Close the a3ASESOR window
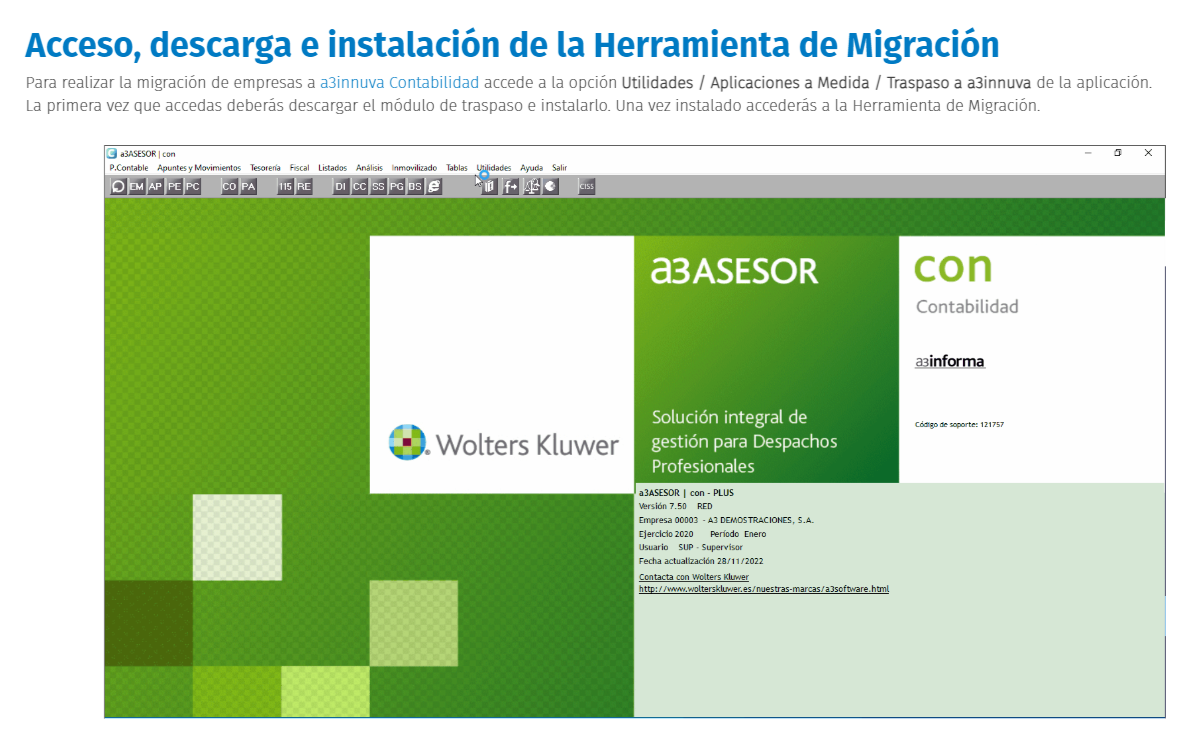The image size is (1202, 746). (x=1148, y=153)
